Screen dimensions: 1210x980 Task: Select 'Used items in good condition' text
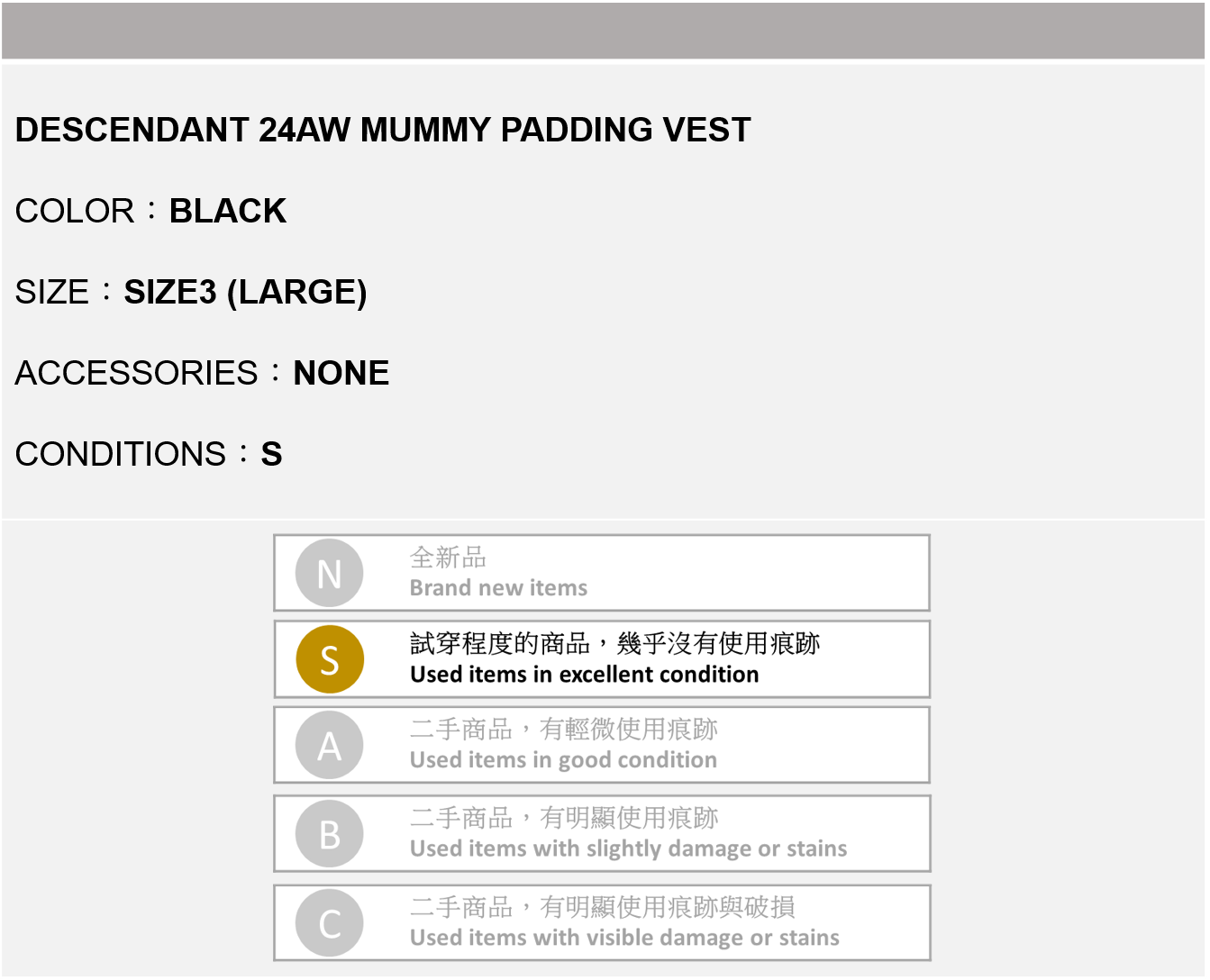coord(563,760)
